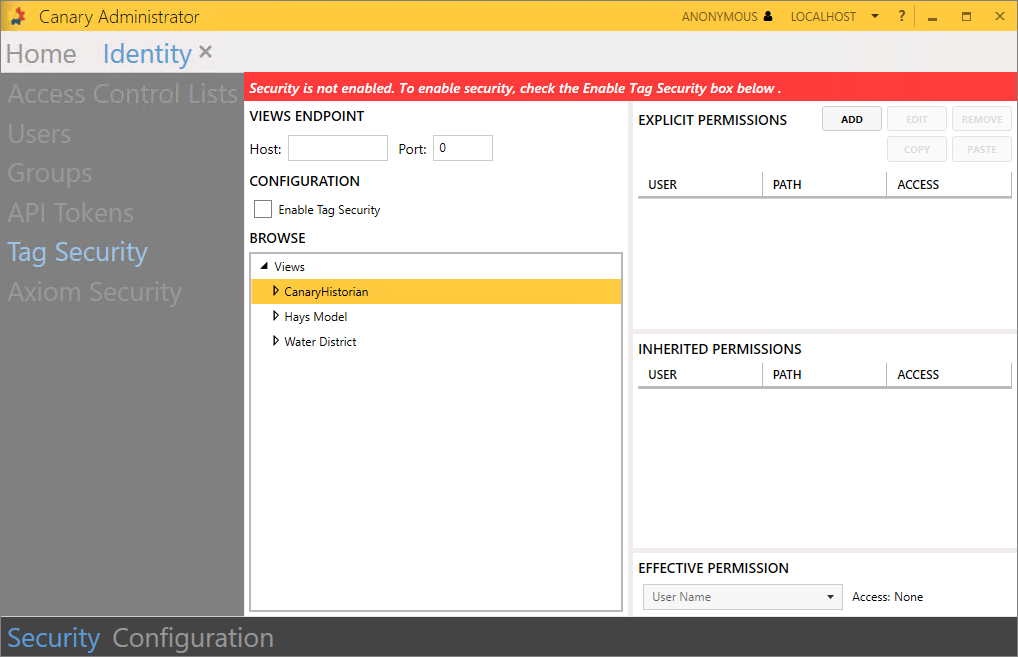
Task: Open the LOCALHOST server dropdown arrow
Action: [875, 17]
